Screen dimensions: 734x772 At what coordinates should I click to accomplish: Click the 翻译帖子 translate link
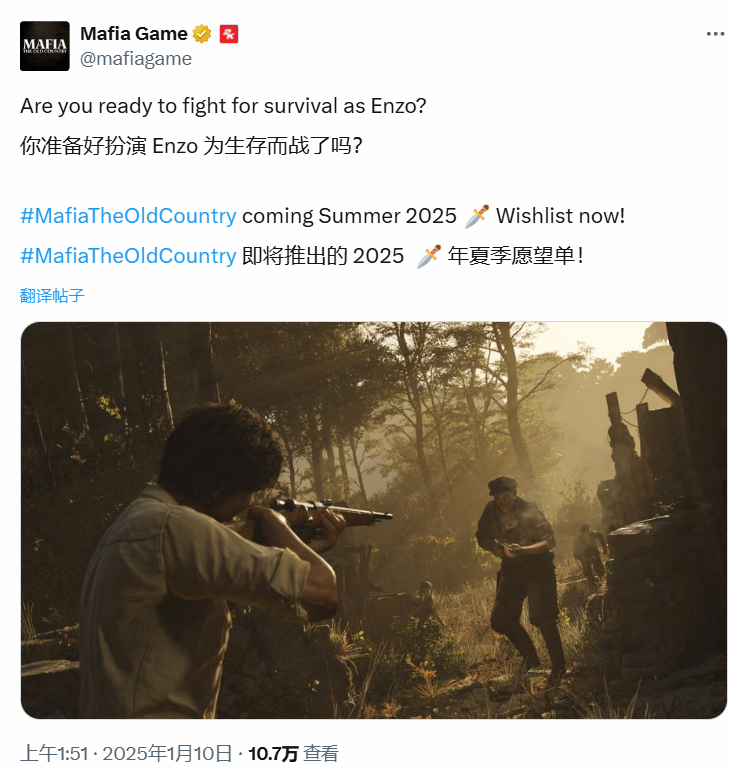52,295
